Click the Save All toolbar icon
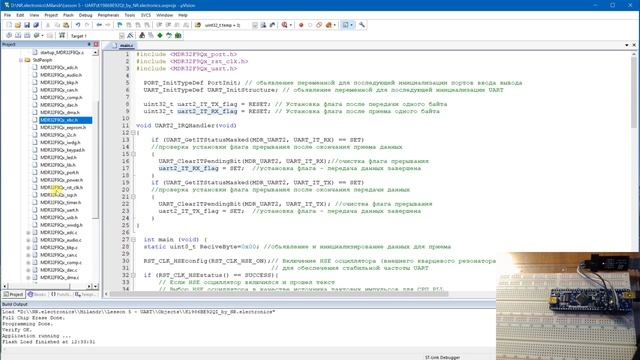Image resolution: width=640 pixels, height=360 pixels. pyautogui.click(x=36, y=25)
